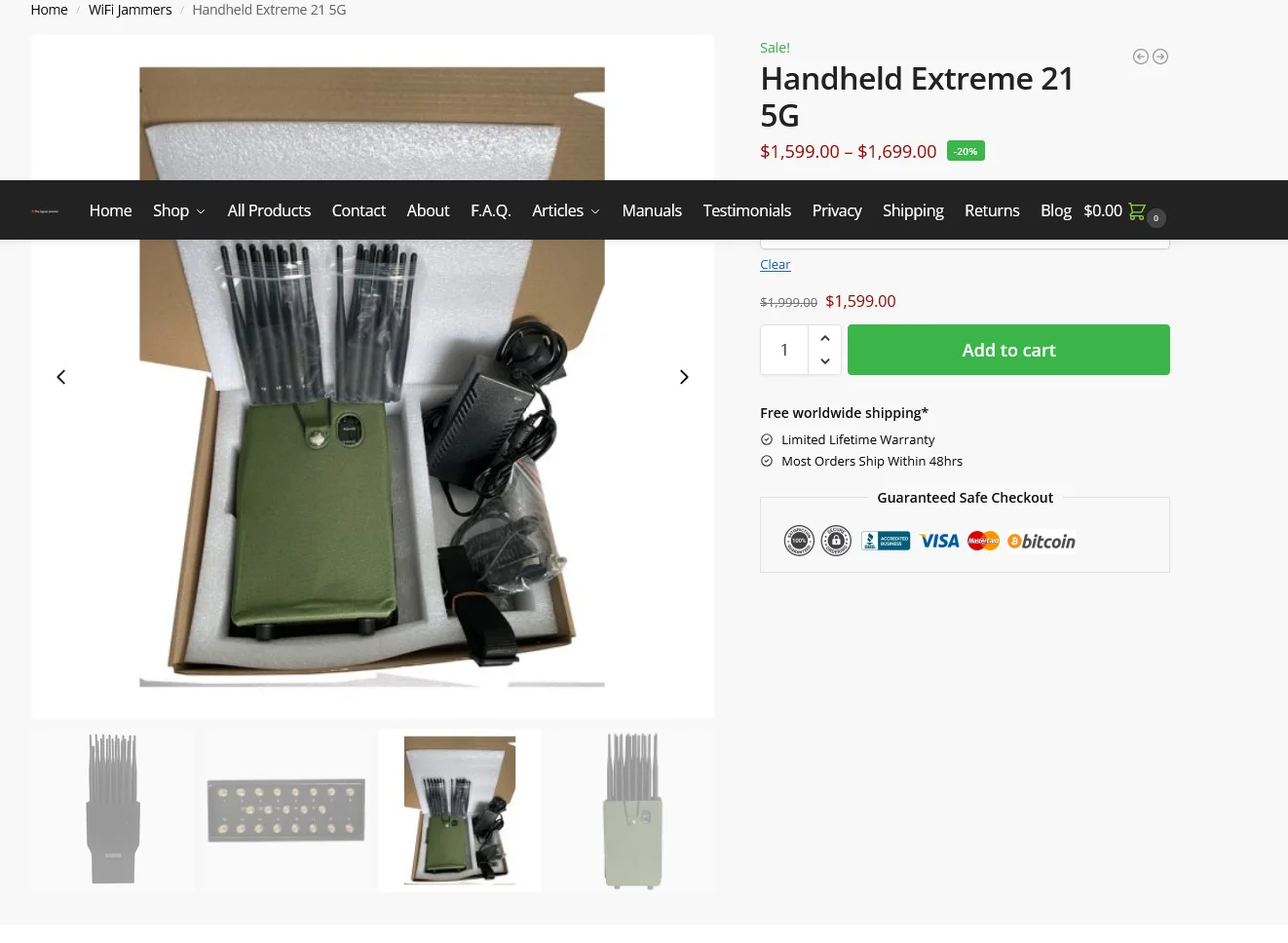Expand the Shop dropdown menu

(x=178, y=210)
